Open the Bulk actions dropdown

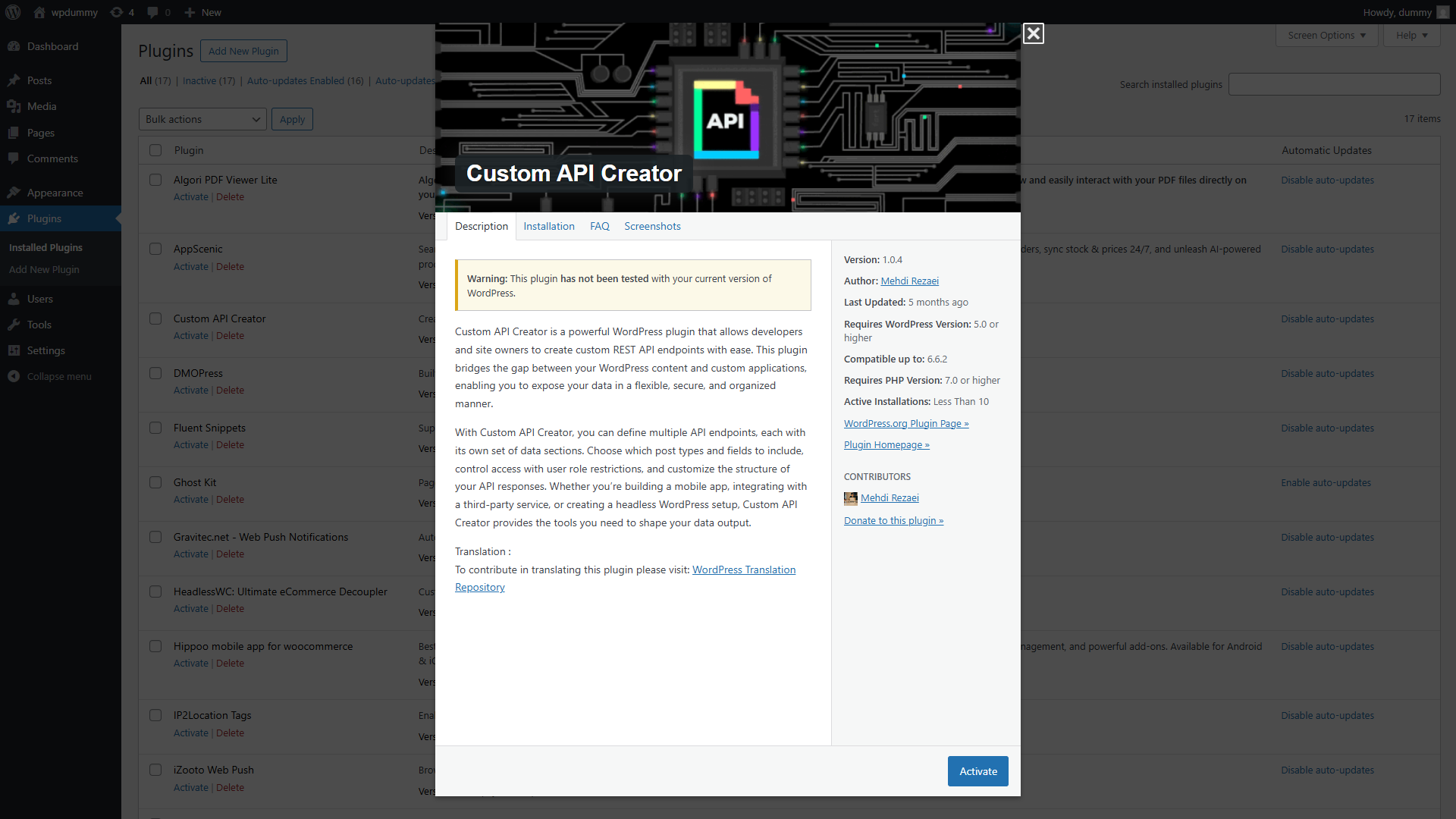pos(202,119)
